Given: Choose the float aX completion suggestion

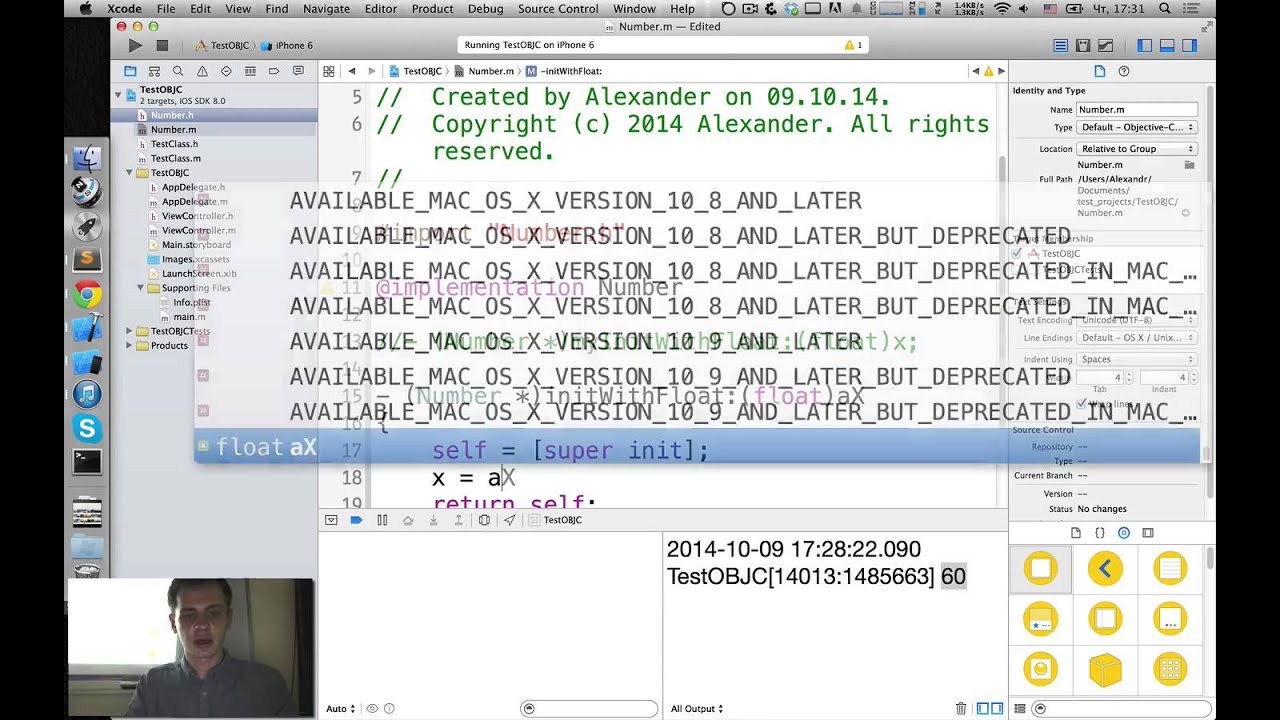Looking at the screenshot, I should [x=697, y=447].
